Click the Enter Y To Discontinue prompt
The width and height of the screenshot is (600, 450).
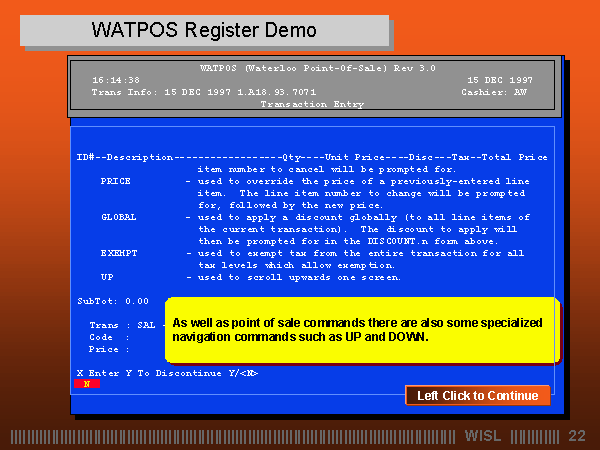(x=168, y=372)
